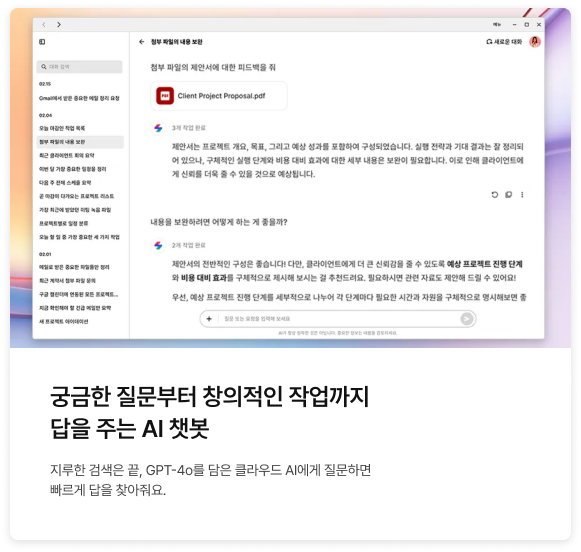Screen dimensions: 581x552
Task: Click the heading 궁금한 질문부터 창의적인 작업까지
Action: pos(210,396)
